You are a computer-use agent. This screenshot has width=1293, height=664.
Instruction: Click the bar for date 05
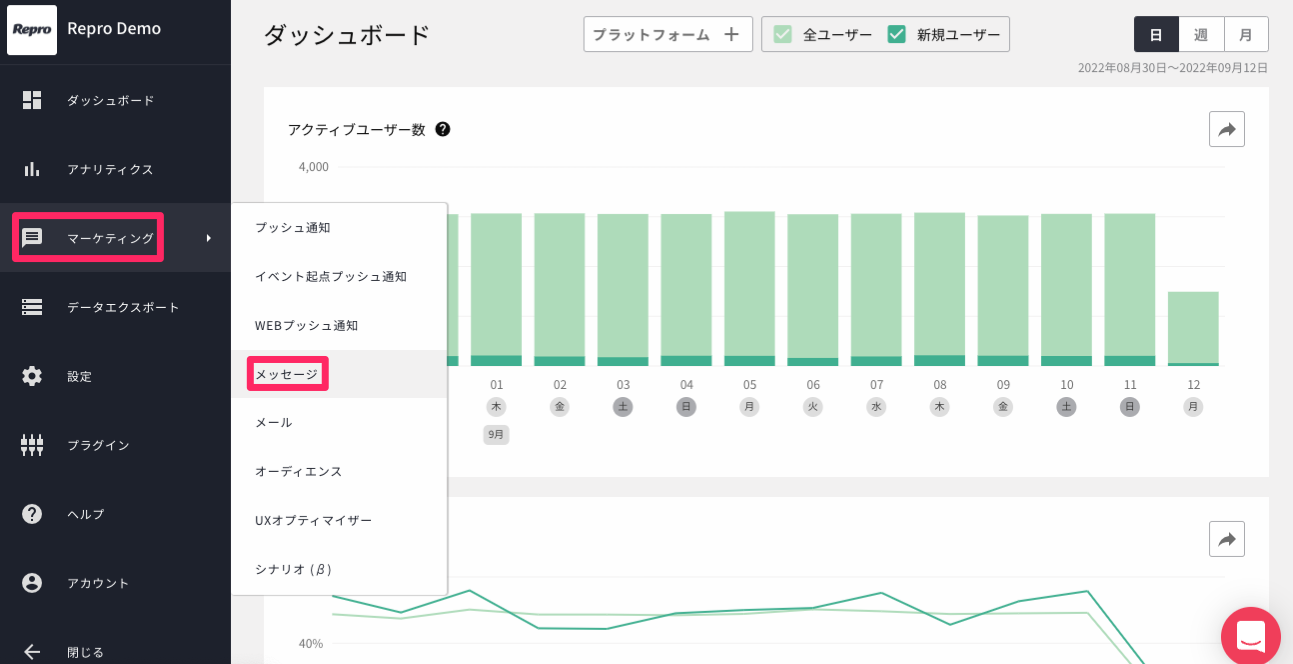coord(750,289)
